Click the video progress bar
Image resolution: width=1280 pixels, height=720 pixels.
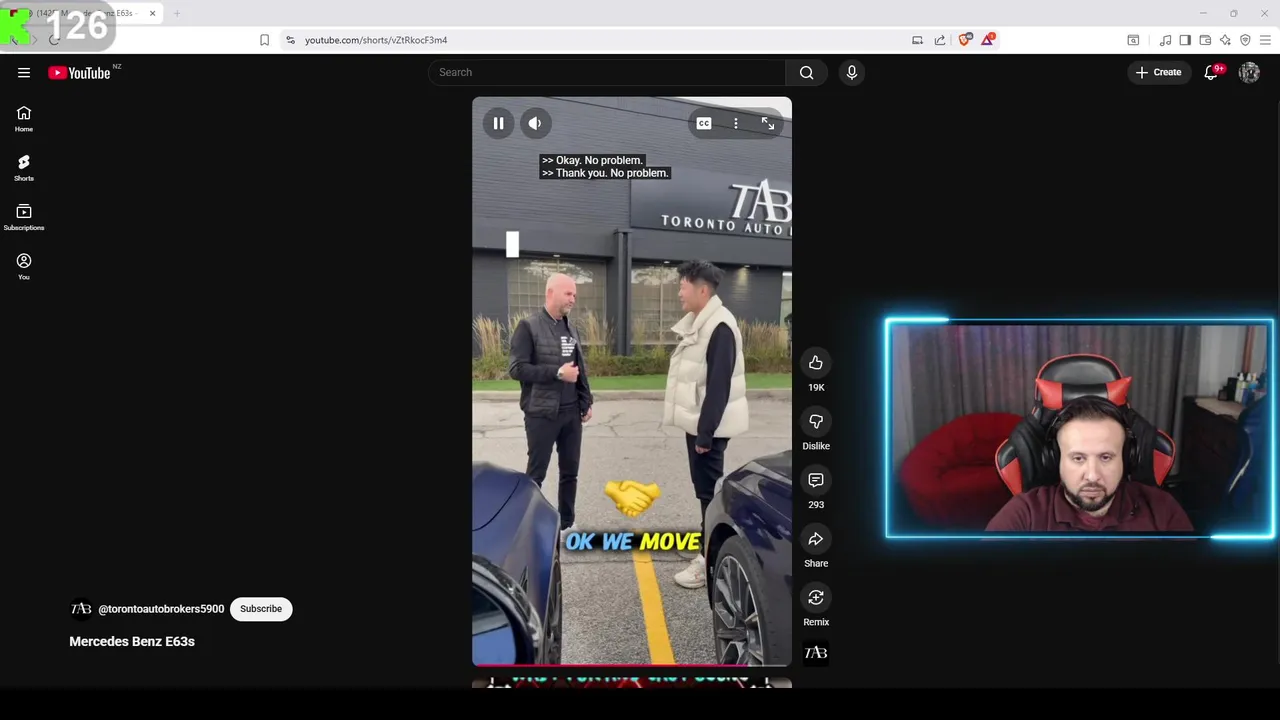click(x=632, y=664)
